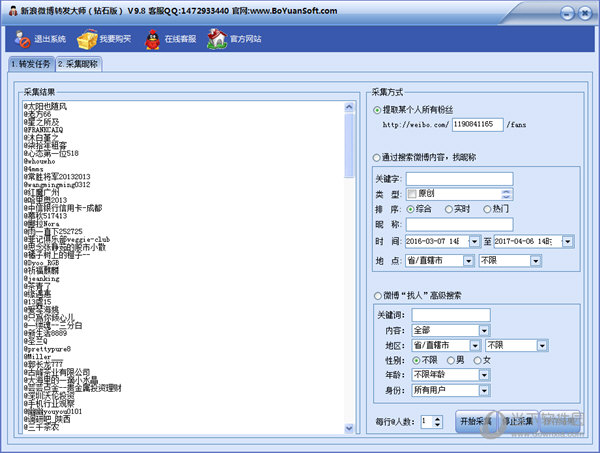Close the window with X button

pyautogui.click(x=585, y=13)
